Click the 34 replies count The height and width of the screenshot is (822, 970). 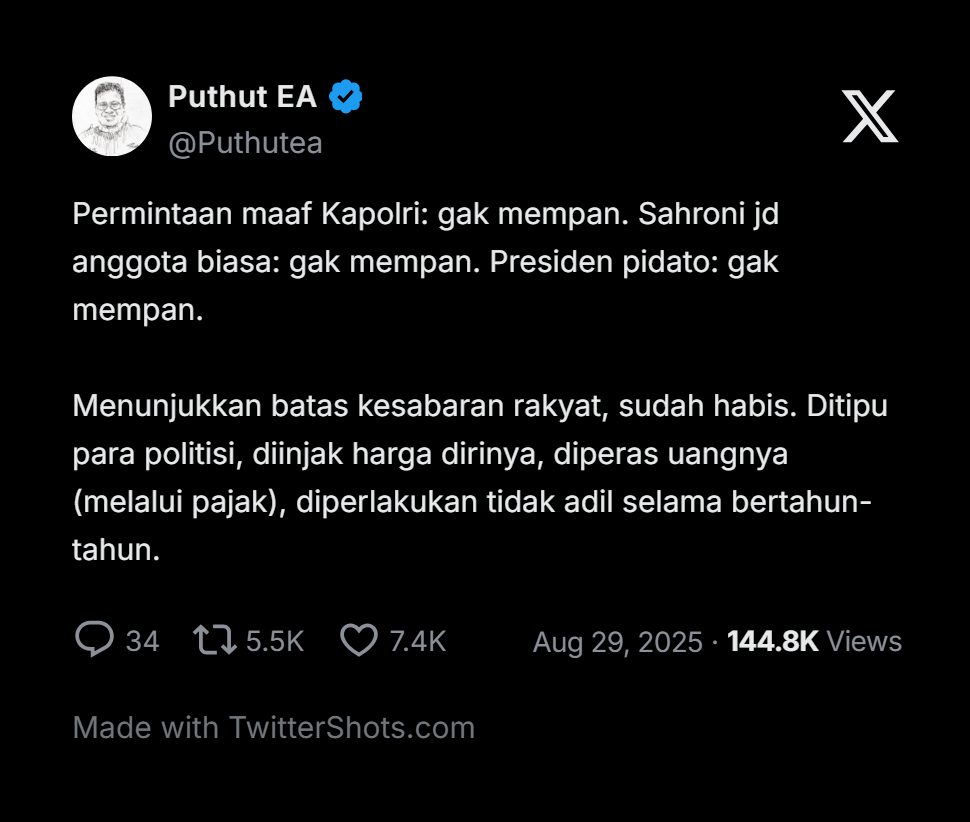142,641
